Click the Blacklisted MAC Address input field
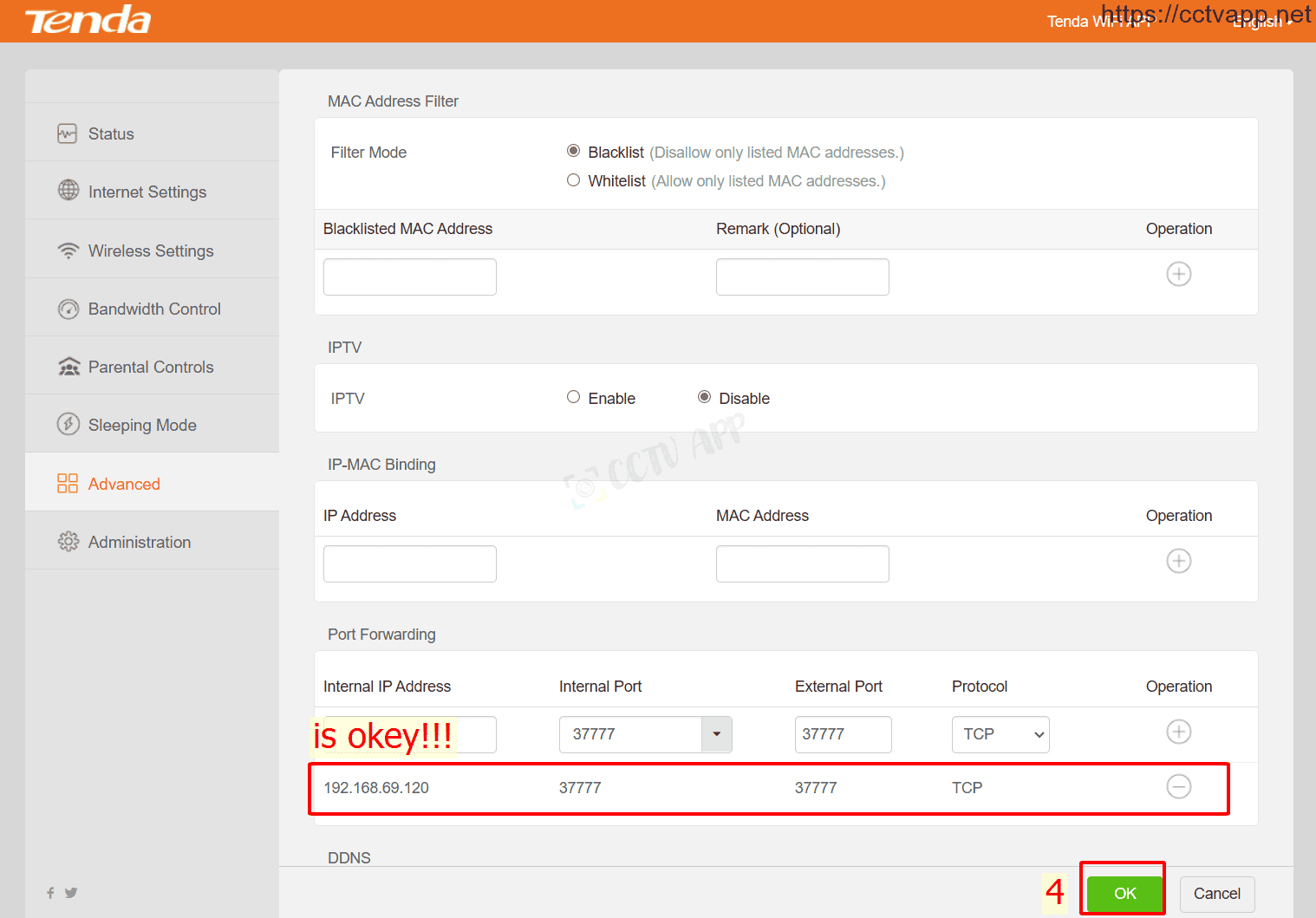 (410, 277)
